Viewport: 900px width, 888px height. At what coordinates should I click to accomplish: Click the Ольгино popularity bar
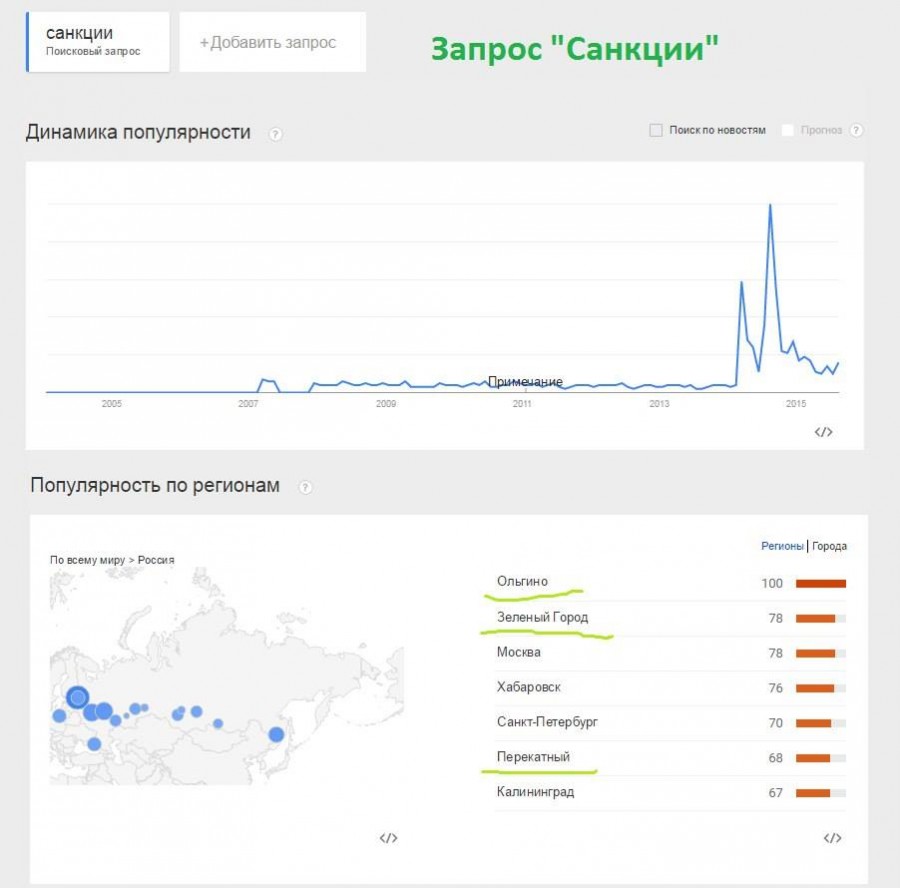[820, 583]
